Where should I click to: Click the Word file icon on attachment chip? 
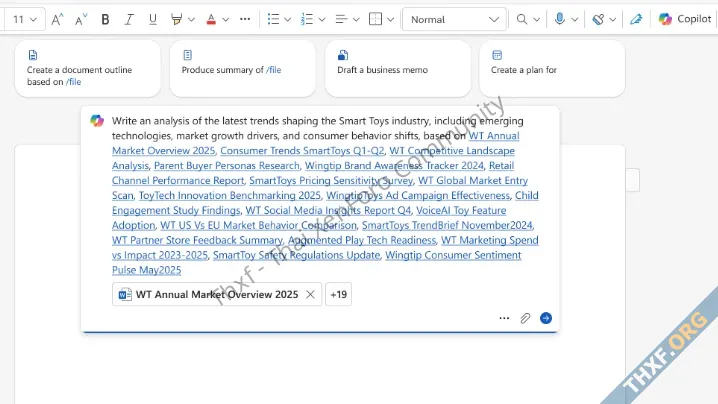click(125, 295)
